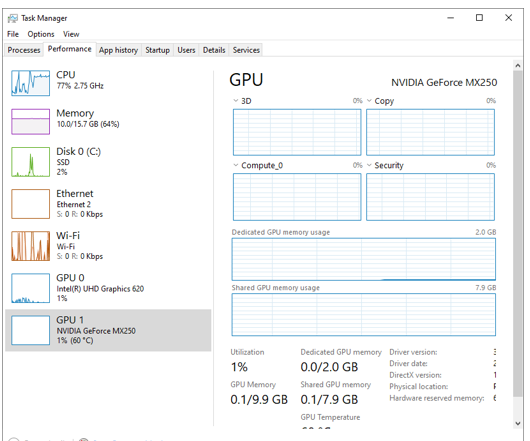
Task: Select GPU 1 NVIDIA GeForce MX250 thumbnail
Action: [x=30, y=330]
